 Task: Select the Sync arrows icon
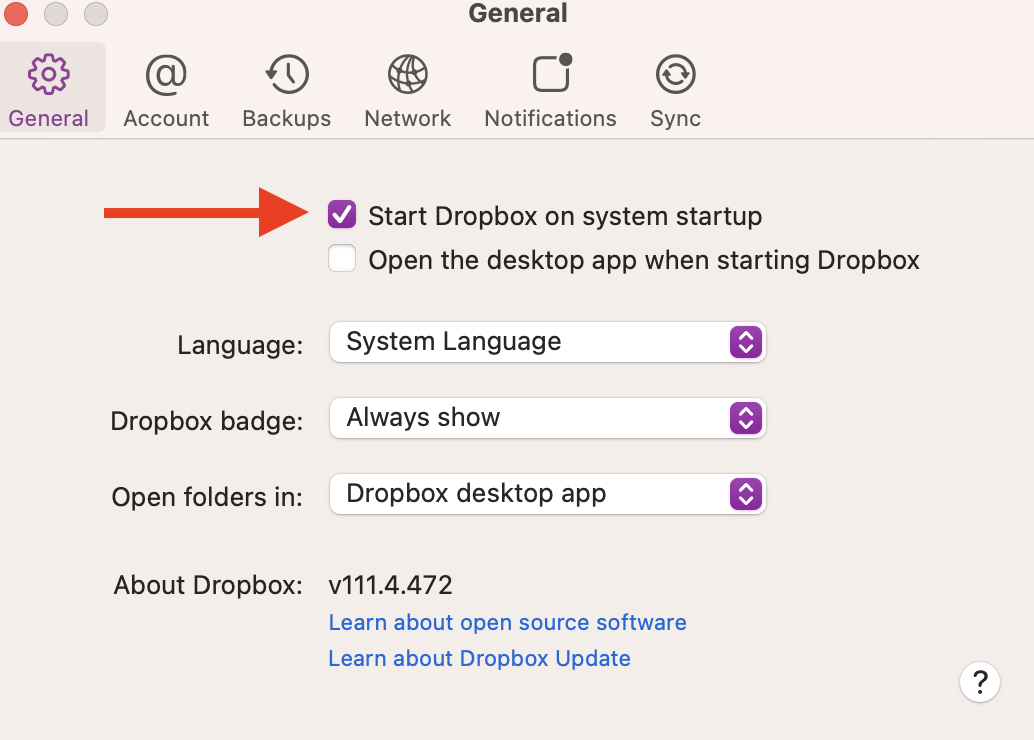coord(675,75)
